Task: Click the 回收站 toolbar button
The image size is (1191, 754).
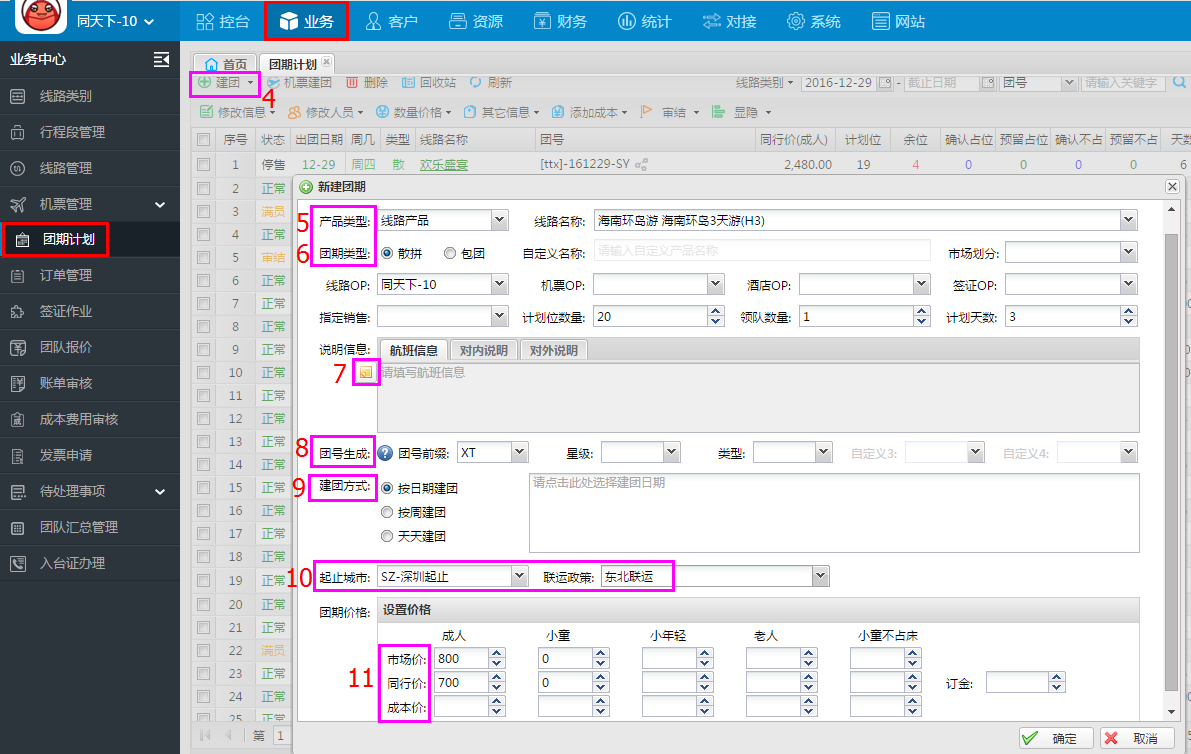Action: coord(429,83)
